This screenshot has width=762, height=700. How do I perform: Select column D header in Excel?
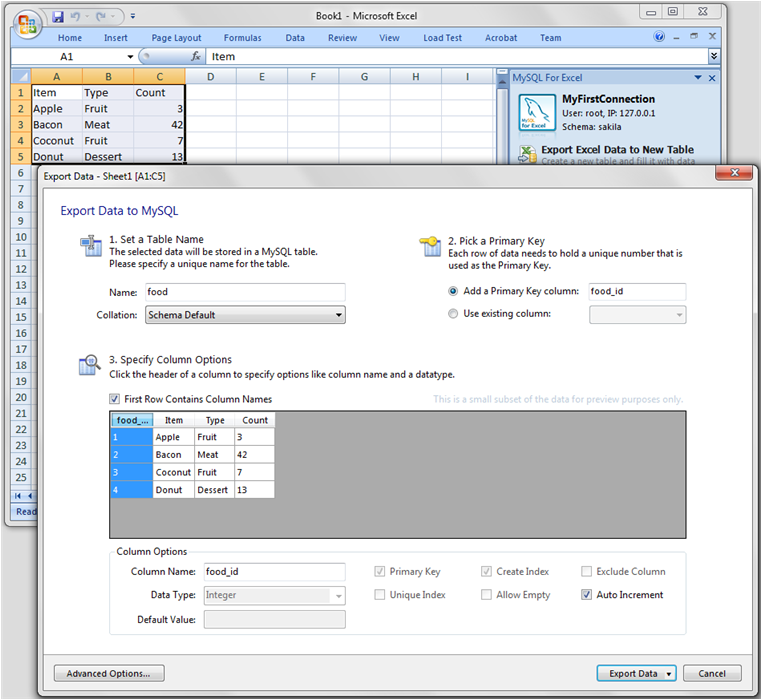(x=210, y=77)
